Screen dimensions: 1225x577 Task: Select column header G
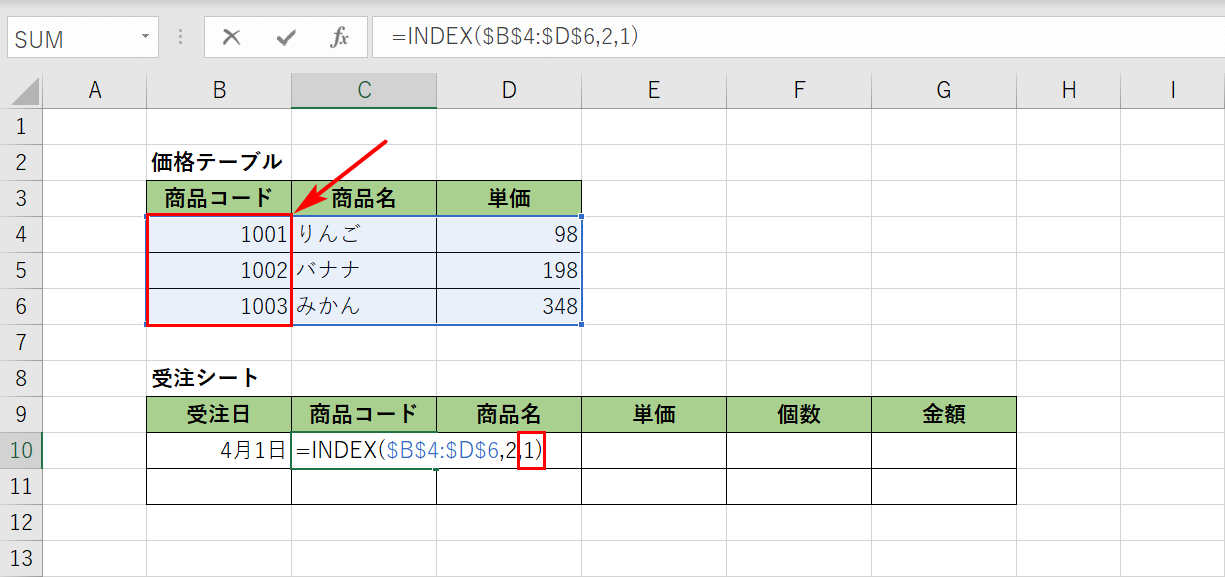coord(943,89)
